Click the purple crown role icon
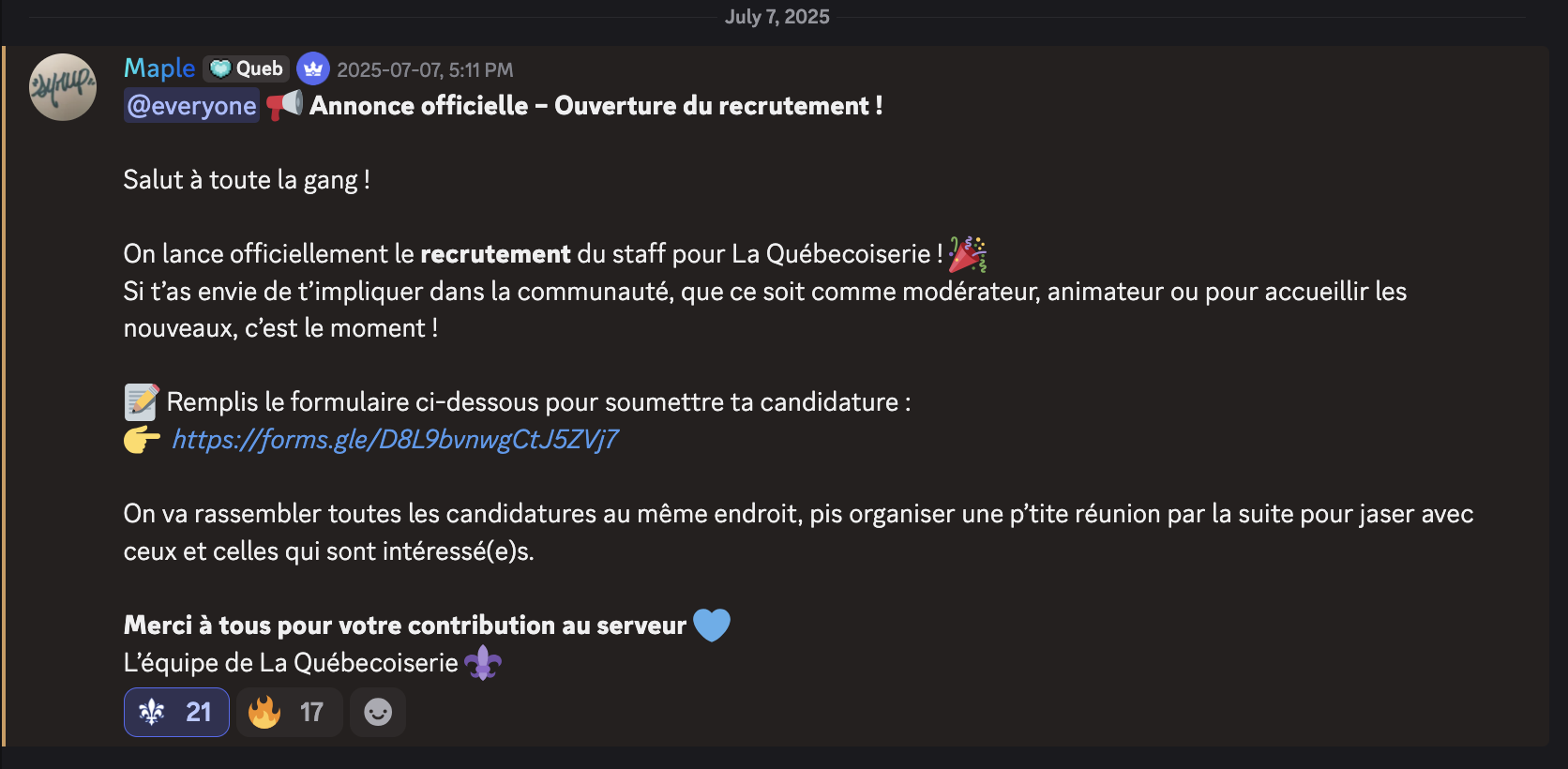 (313, 68)
